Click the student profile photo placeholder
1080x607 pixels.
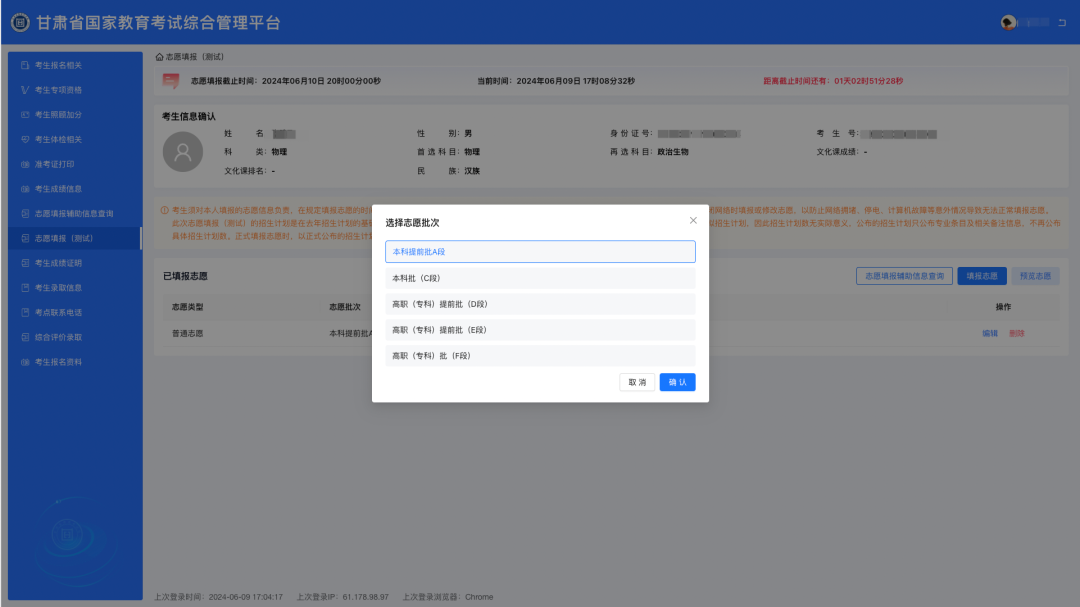(183, 152)
